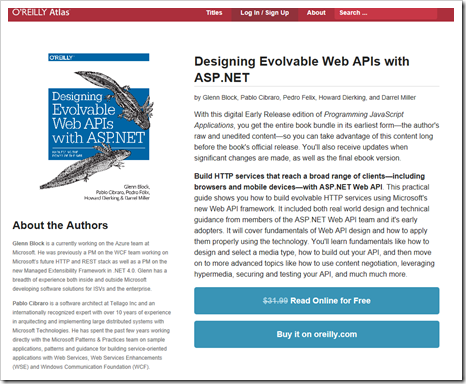Click Buy it on oreilly.com button

click(317, 334)
